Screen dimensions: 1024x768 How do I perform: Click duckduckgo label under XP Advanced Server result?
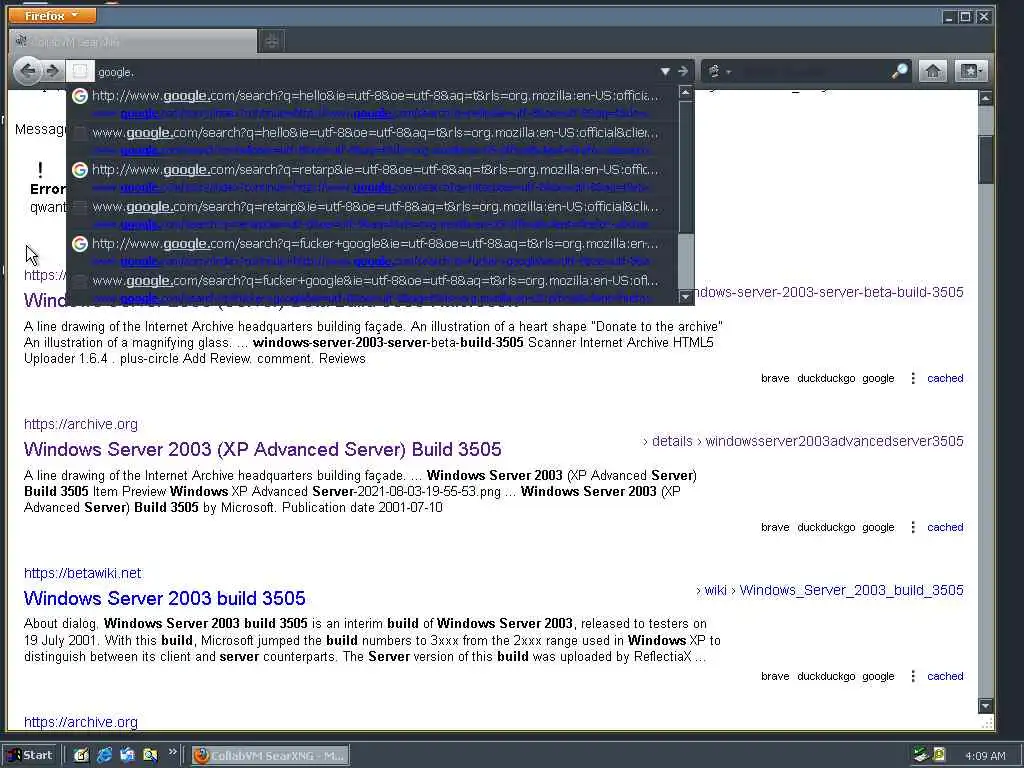pyautogui.click(x=826, y=527)
